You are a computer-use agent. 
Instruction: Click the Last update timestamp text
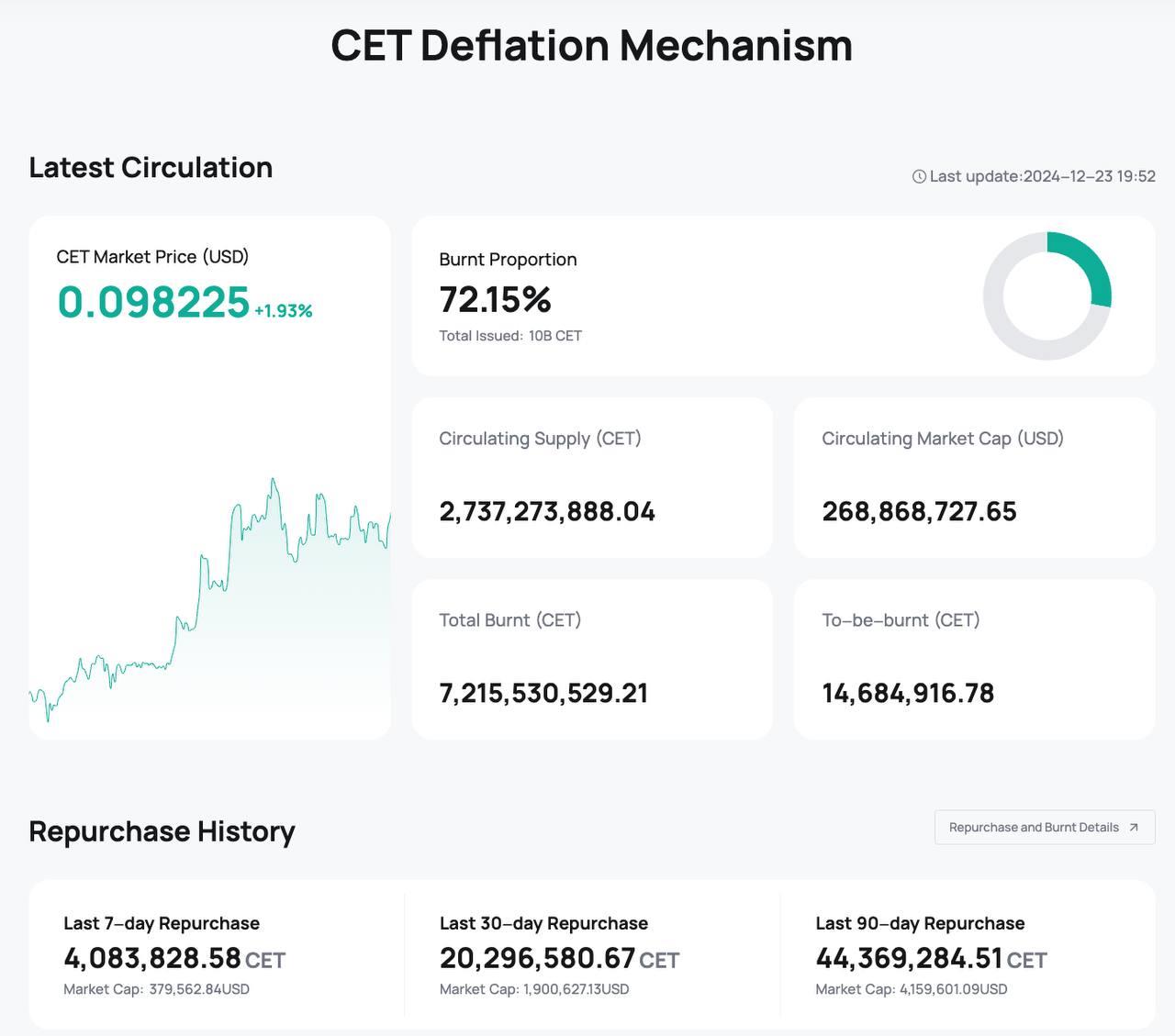1042,176
